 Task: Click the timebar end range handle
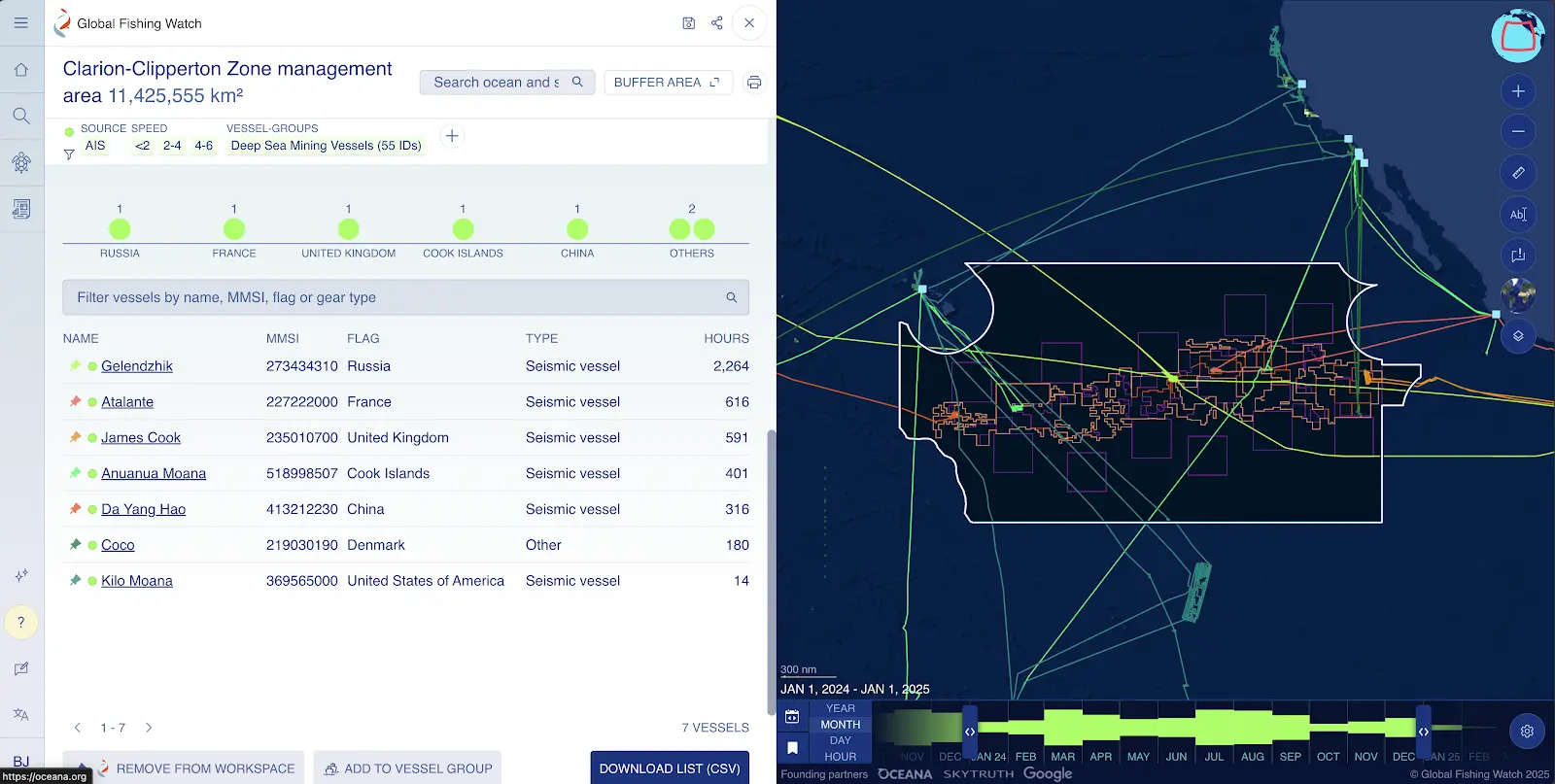pos(1423,732)
